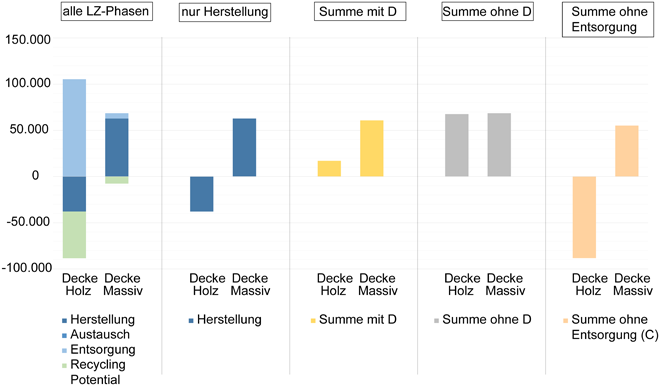Click the 'Summe ohne D' title box
The height and width of the screenshot is (390, 660).
coord(487,11)
